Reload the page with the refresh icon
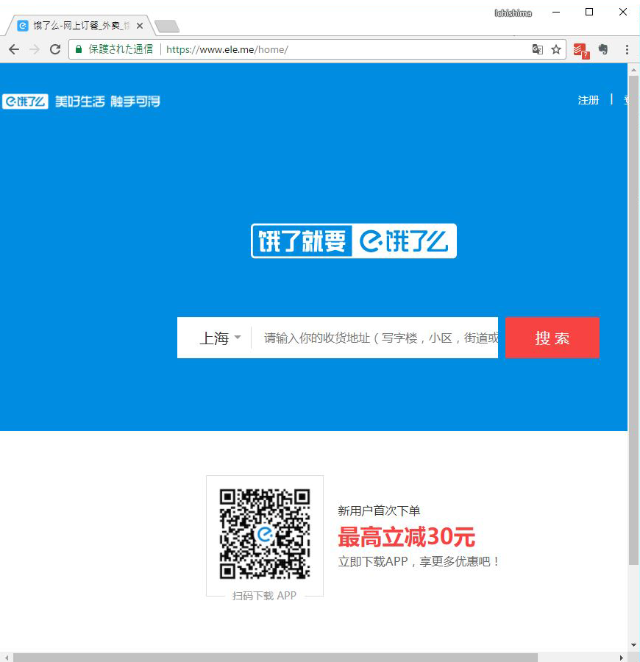640x662 pixels. click(x=55, y=49)
